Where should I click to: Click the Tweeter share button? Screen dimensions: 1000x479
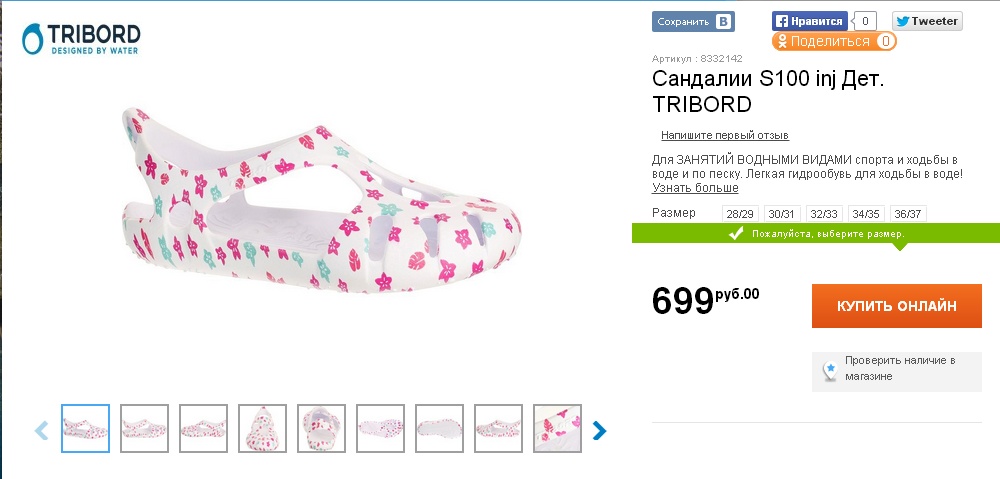click(x=927, y=21)
